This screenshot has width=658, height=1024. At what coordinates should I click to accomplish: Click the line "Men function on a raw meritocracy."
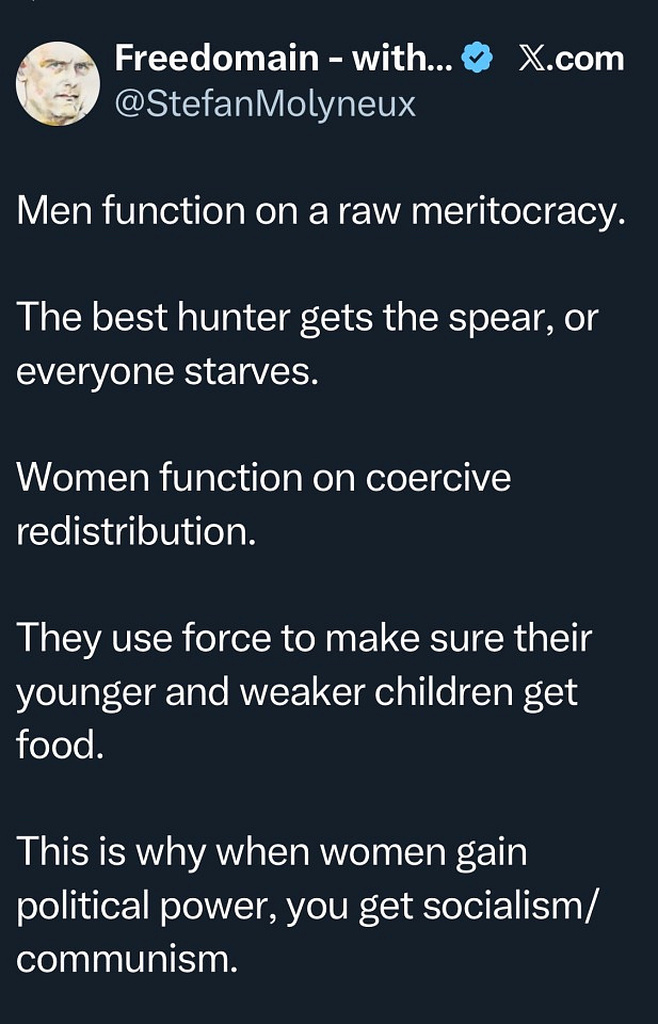coord(319,211)
